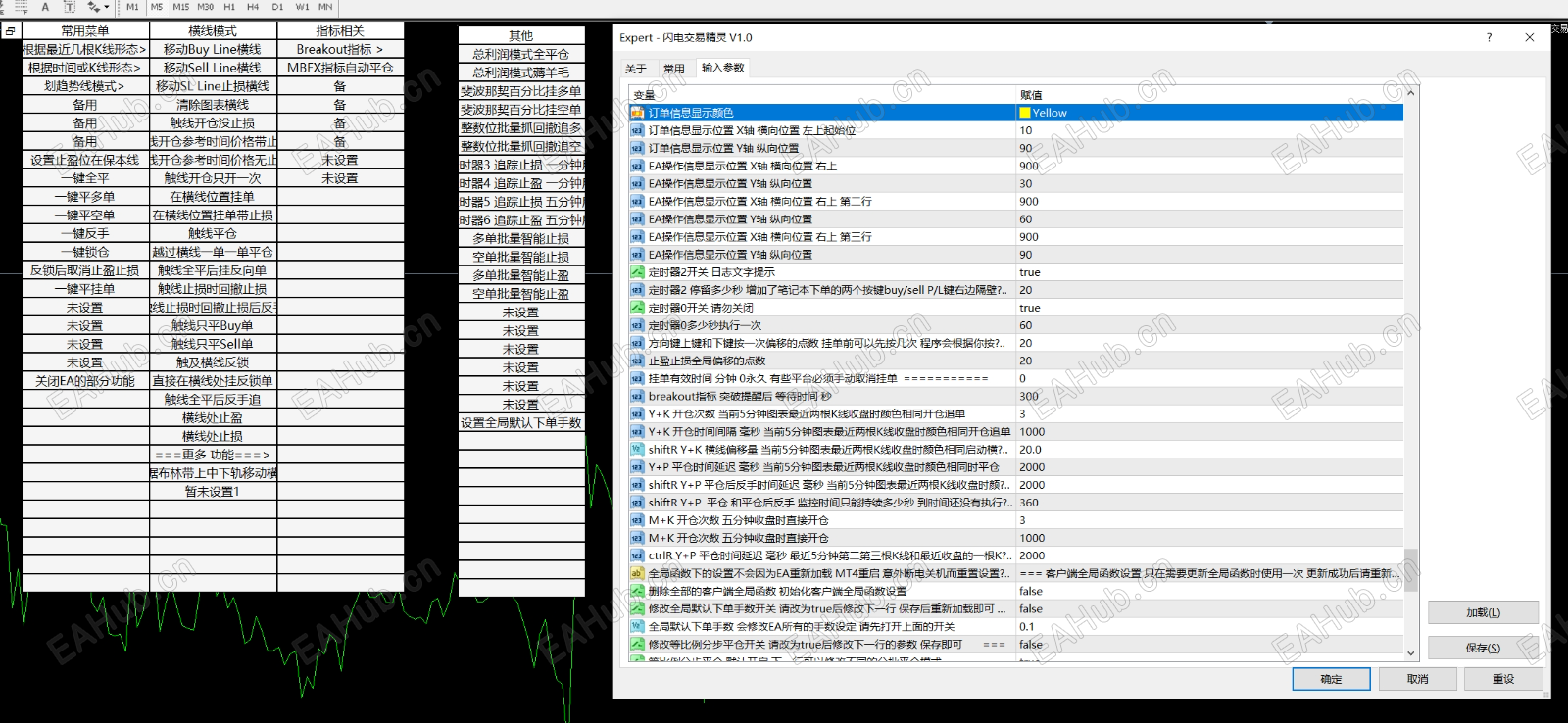1568x723 pixels.
Task: Click the 重设 button
Action: [x=1503, y=679]
